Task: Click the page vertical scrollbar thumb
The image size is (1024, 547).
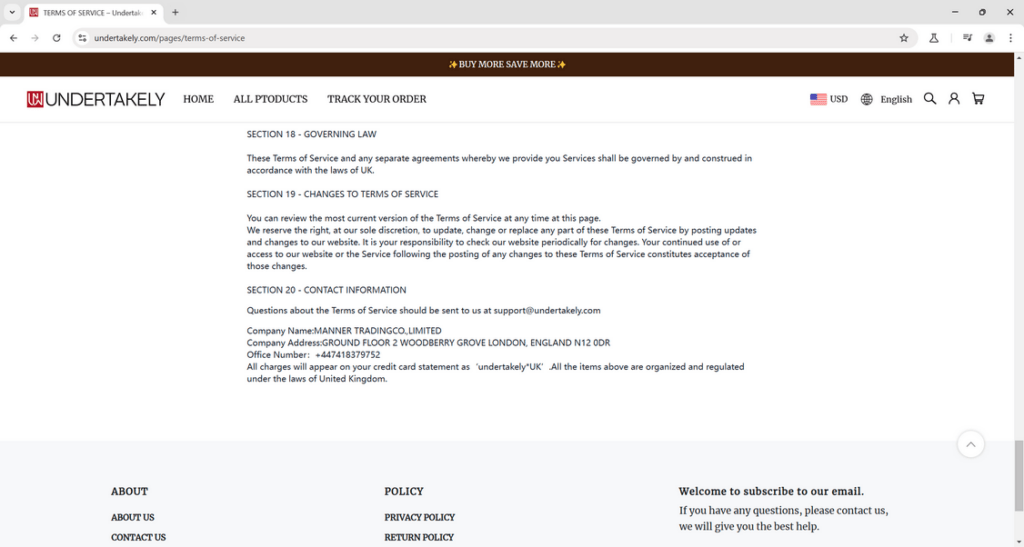Action: [1018, 477]
